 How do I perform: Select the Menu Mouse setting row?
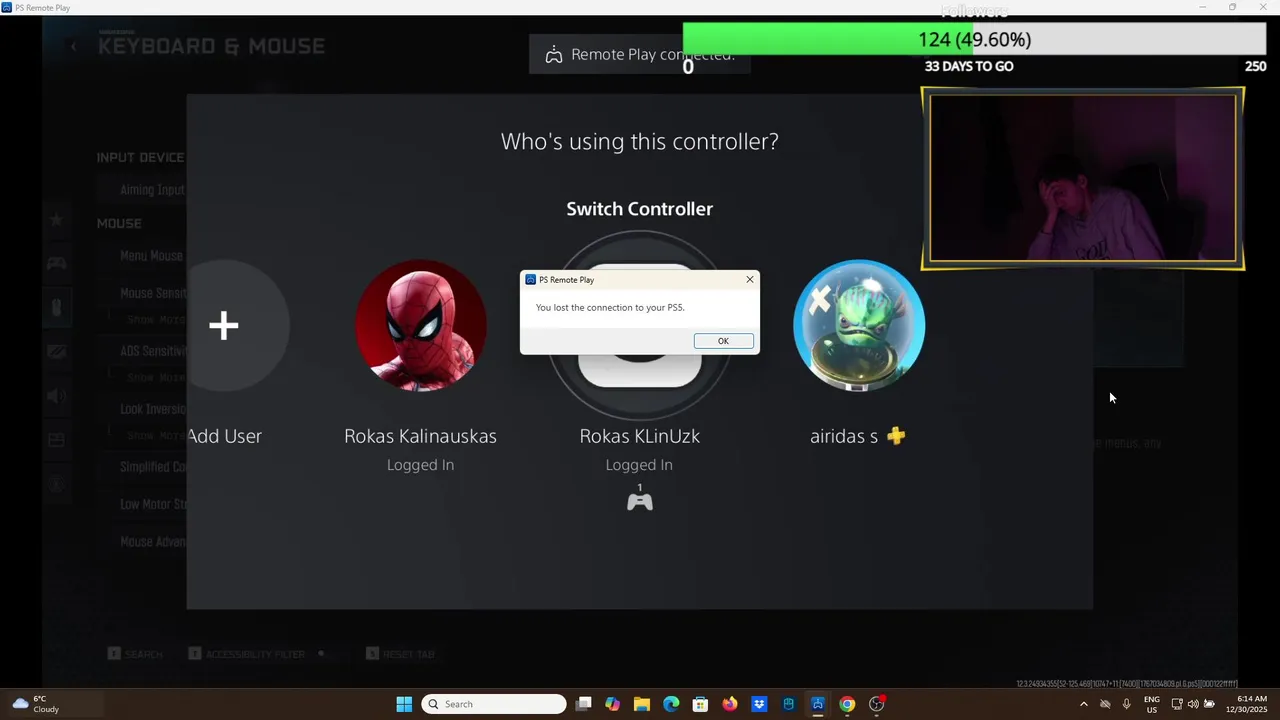(x=142, y=256)
